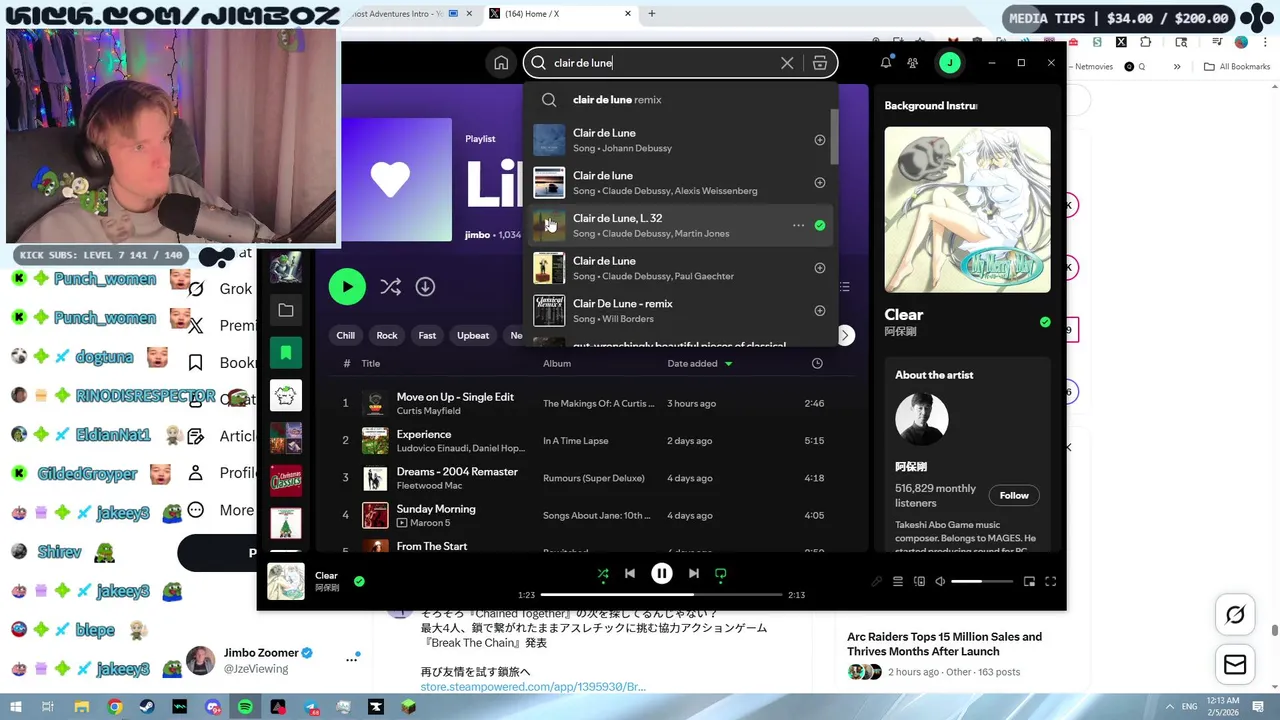Open Spotify Home via the house icon

(x=501, y=63)
